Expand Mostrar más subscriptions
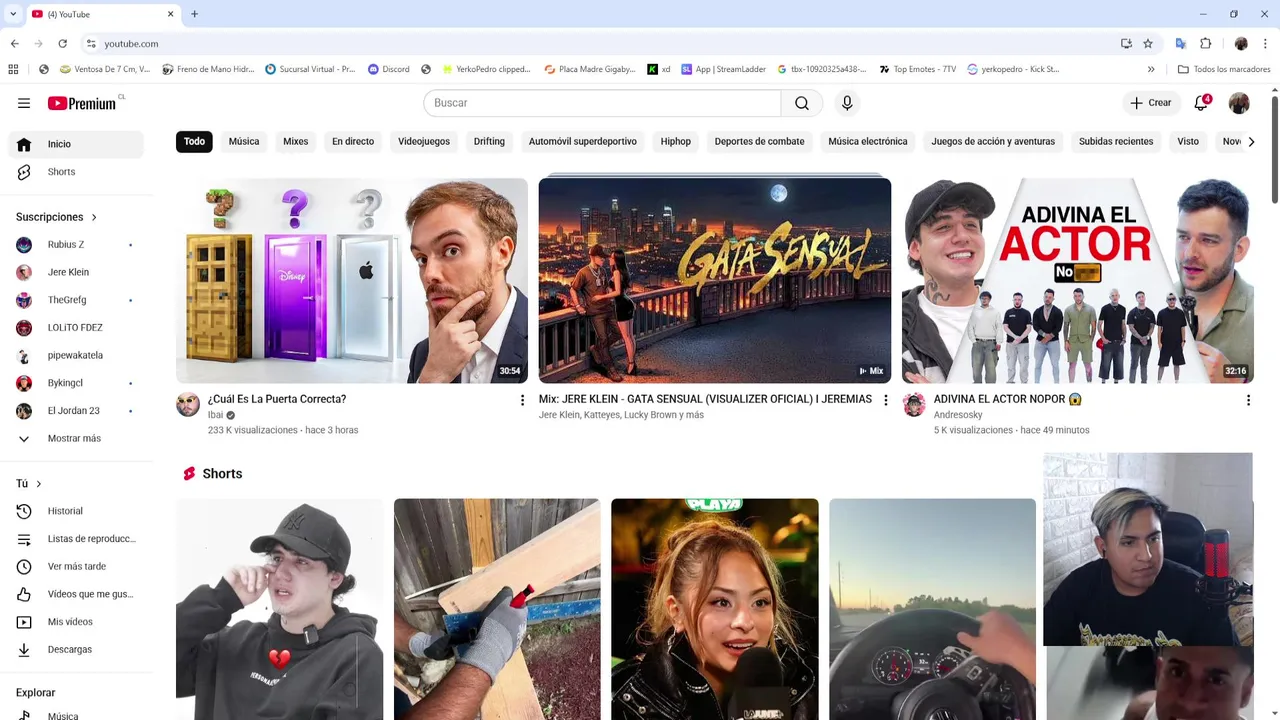This screenshot has height=720, width=1280. click(x=76, y=438)
